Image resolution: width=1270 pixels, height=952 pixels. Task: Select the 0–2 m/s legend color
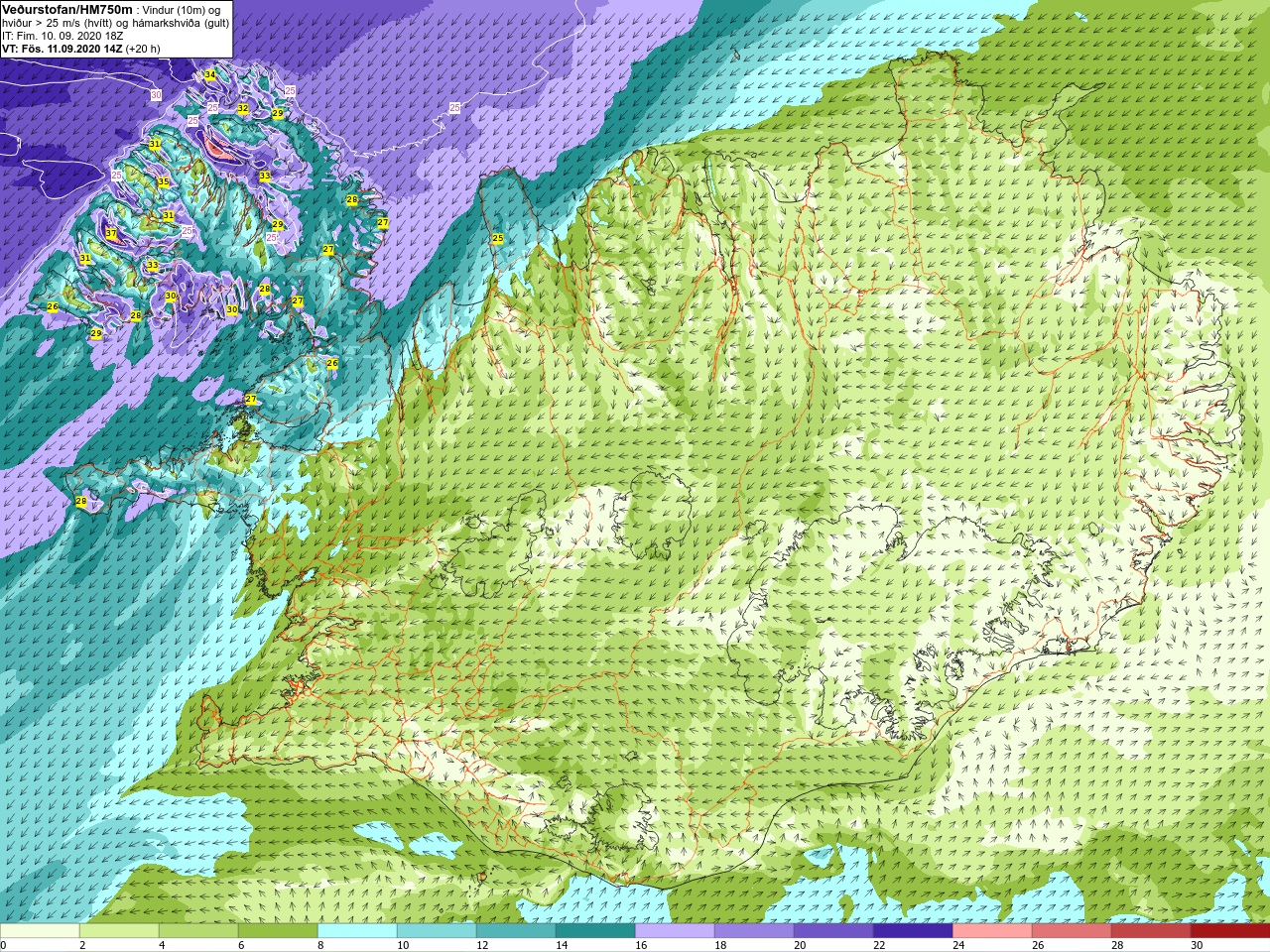tap(40, 931)
